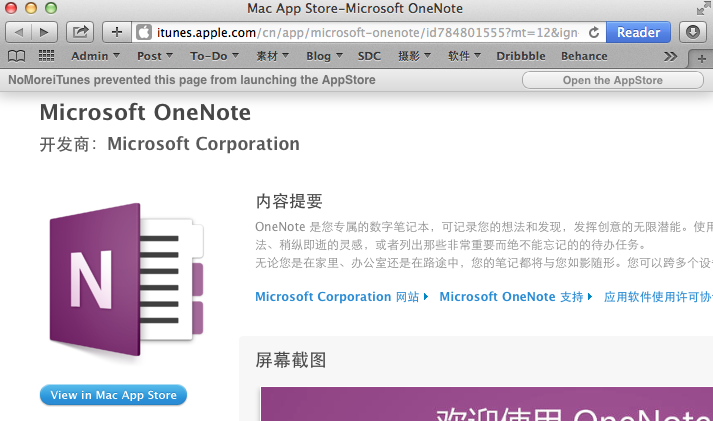Click View in Mac App Store
Image resolution: width=713 pixels, height=421 pixels.
click(113, 395)
